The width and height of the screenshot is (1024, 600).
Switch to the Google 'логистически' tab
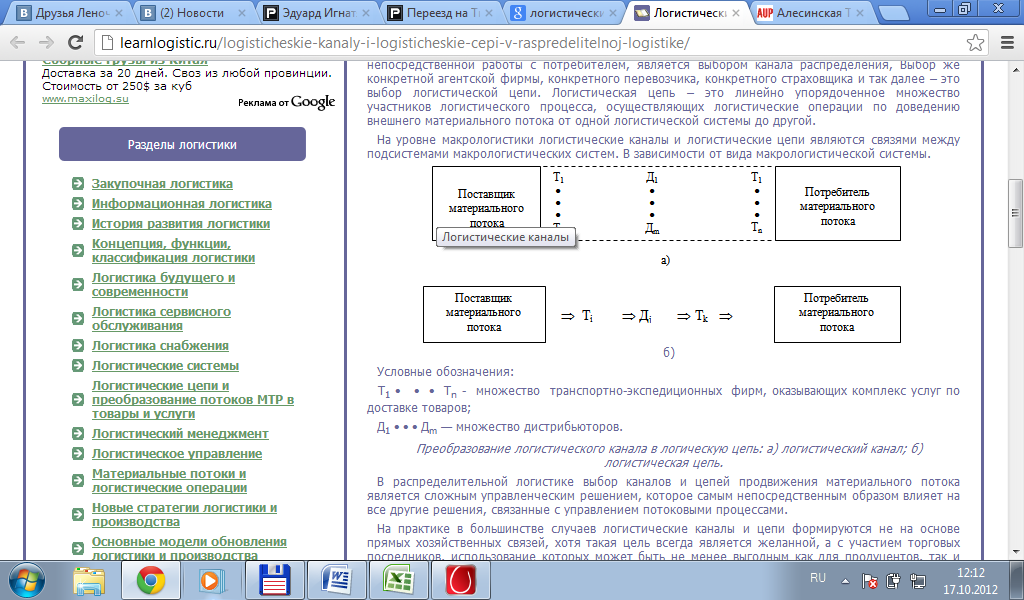pyautogui.click(x=562, y=12)
